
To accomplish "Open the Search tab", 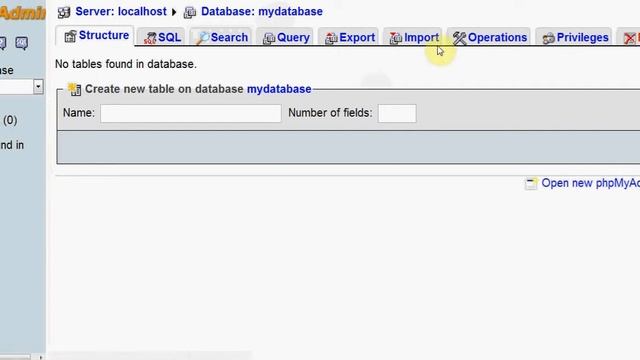I will tap(221, 37).
